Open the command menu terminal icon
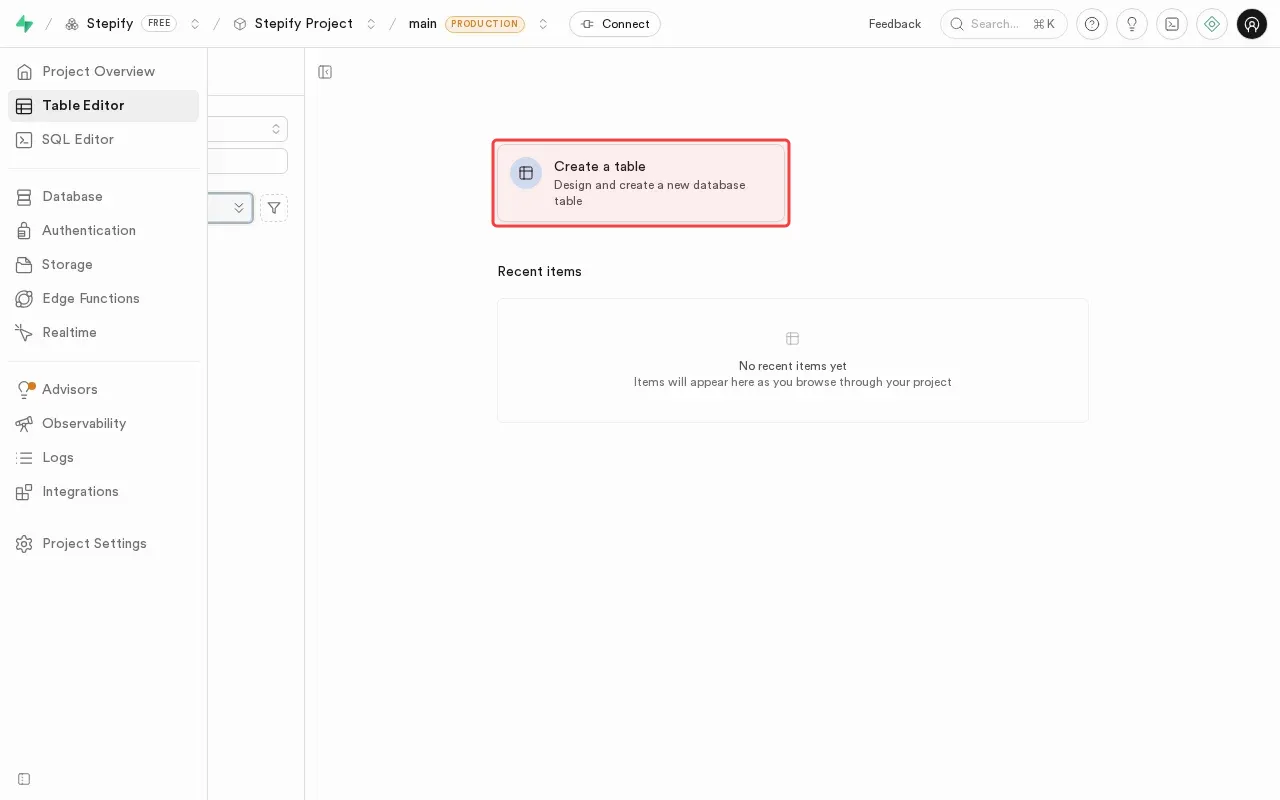The height and width of the screenshot is (800, 1280). pyautogui.click(x=1172, y=24)
